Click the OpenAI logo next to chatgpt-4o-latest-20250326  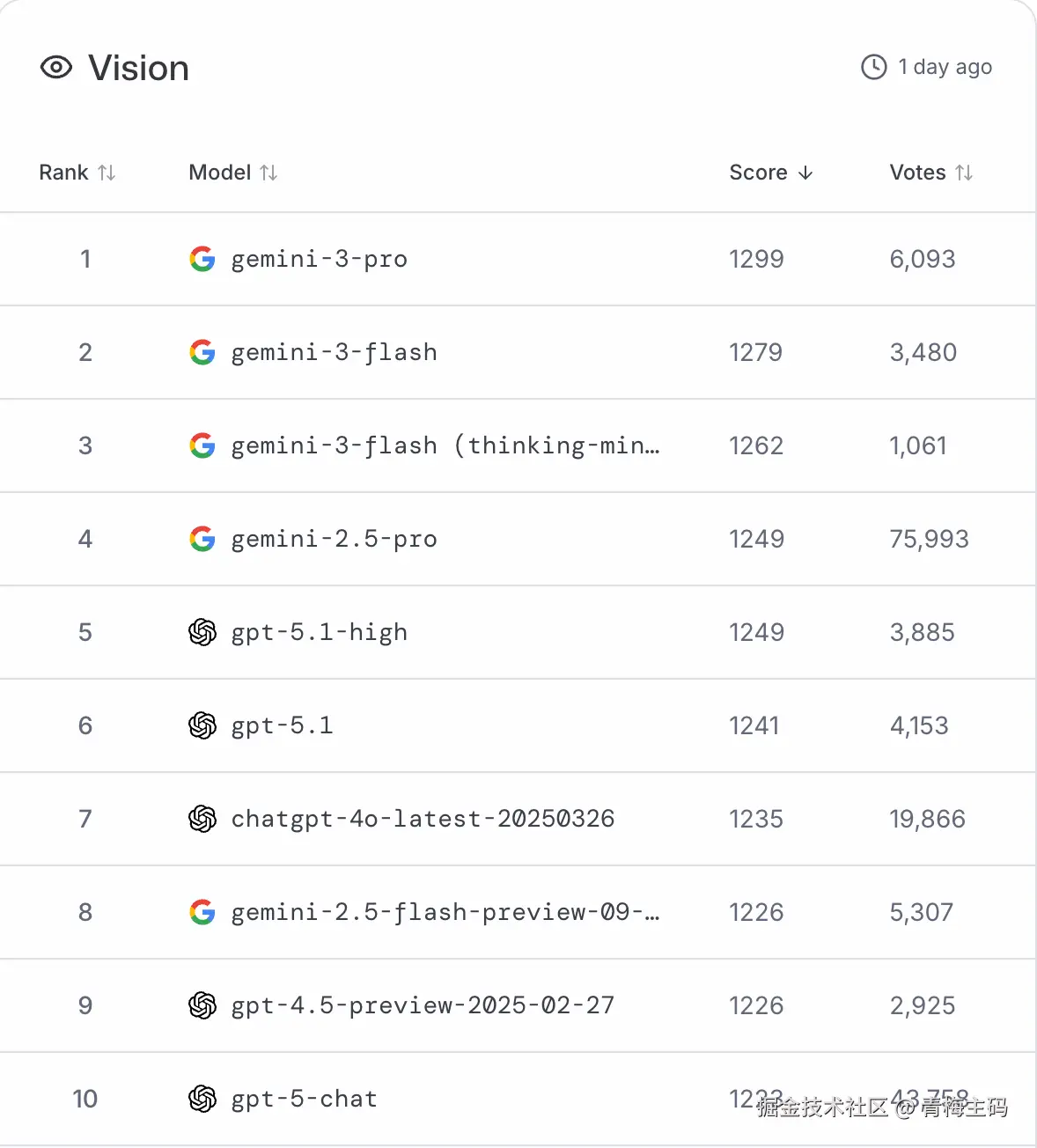pyautogui.click(x=202, y=819)
